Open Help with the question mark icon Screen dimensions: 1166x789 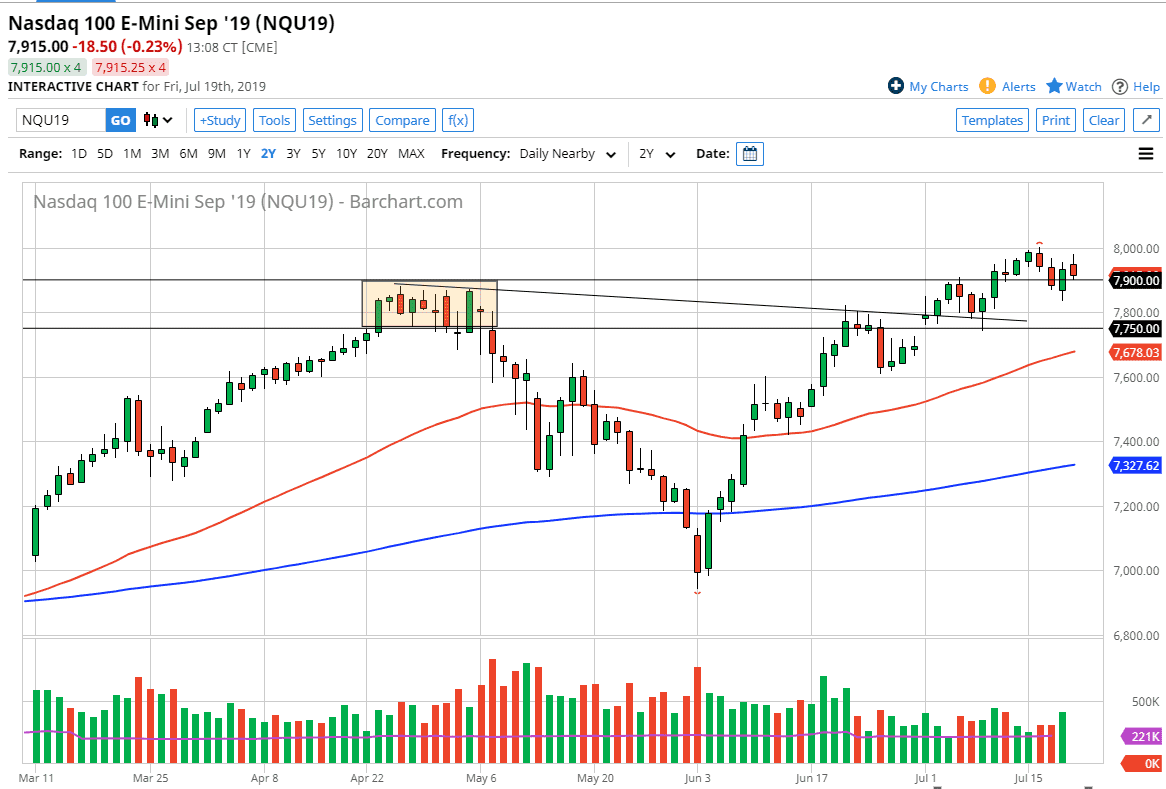(1121, 86)
